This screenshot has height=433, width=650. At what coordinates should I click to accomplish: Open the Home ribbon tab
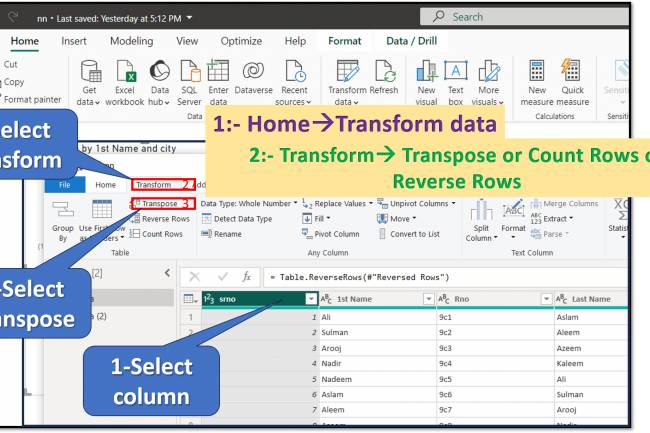[24, 41]
